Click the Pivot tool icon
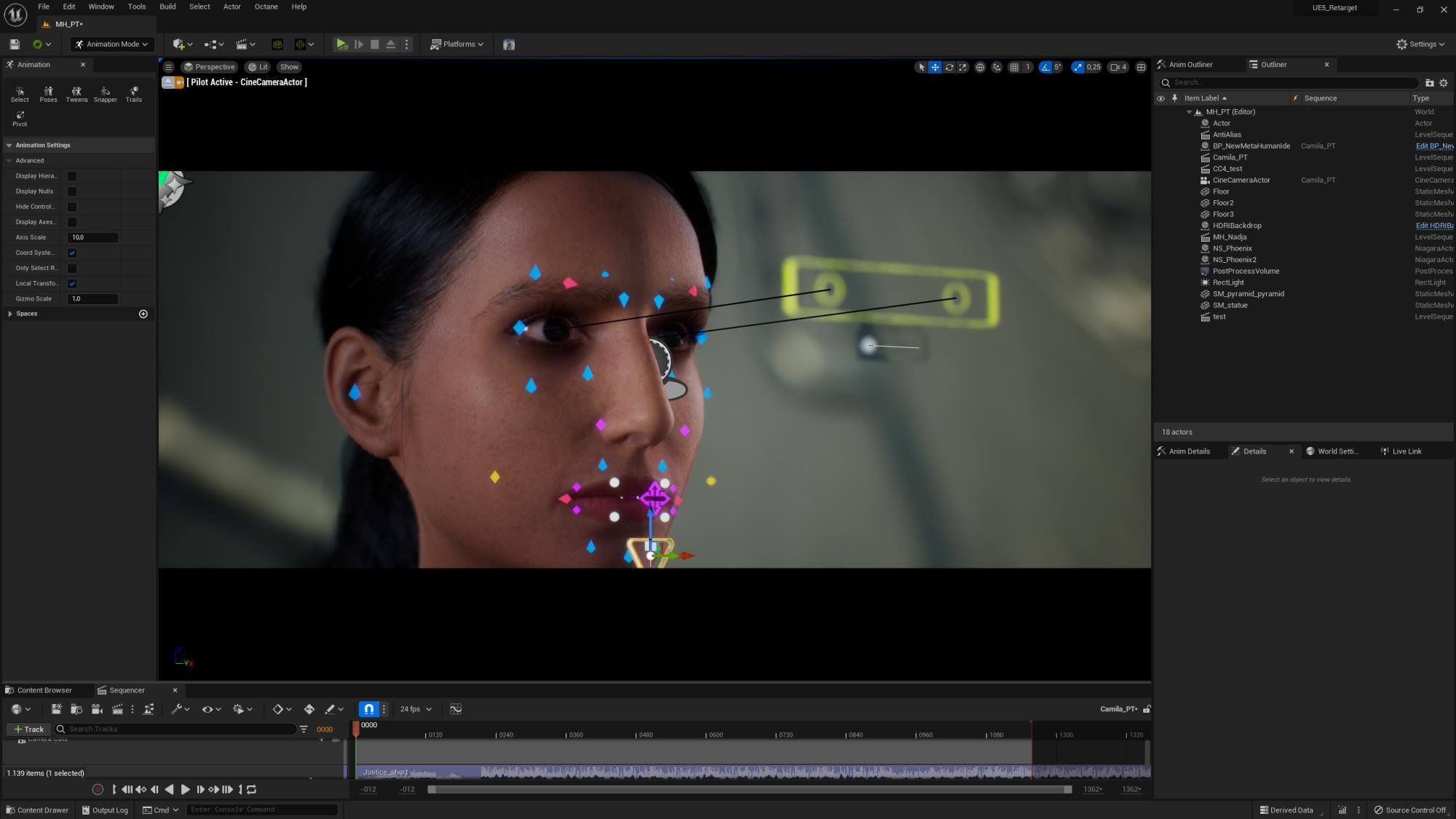The height and width of the screenshot is (819, 1456). [20, 119]
